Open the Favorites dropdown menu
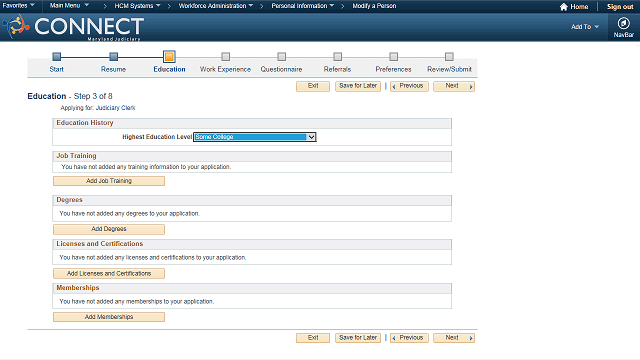 coord(18,6)
